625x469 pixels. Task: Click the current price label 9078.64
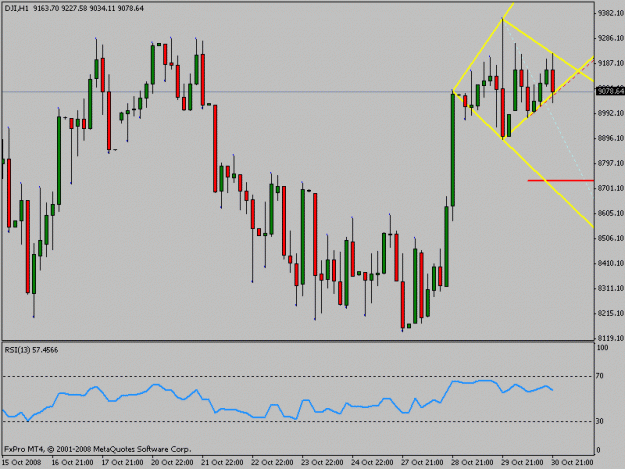610,91
